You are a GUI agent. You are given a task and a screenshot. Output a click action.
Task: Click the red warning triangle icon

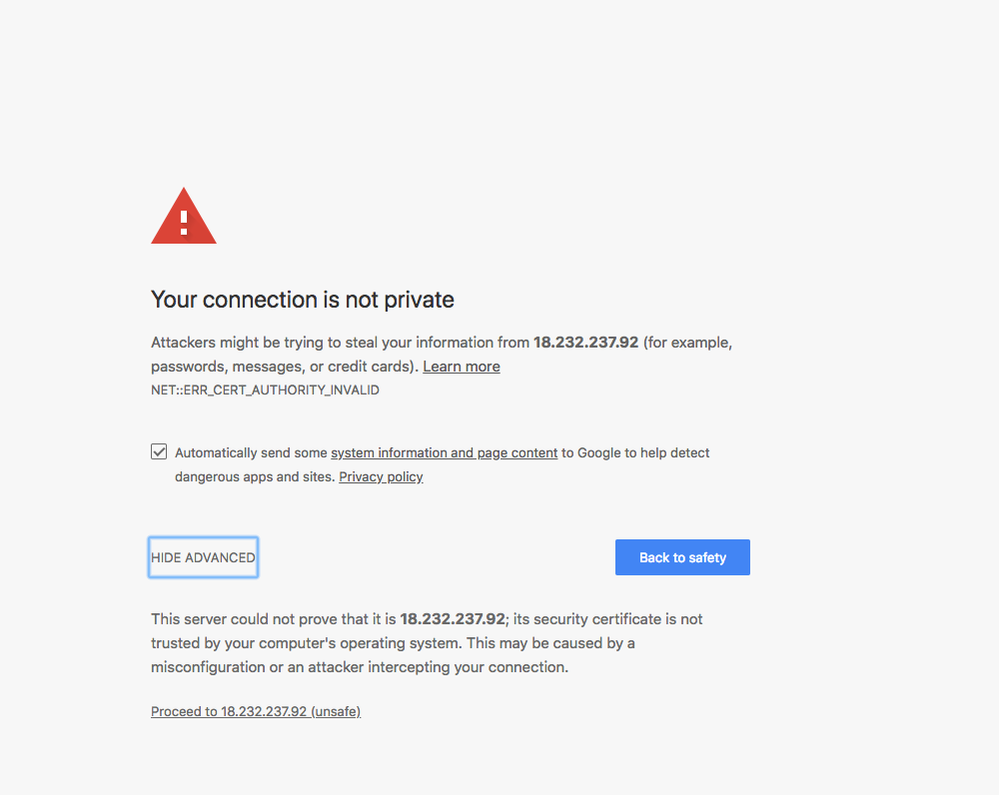(183, 215)
